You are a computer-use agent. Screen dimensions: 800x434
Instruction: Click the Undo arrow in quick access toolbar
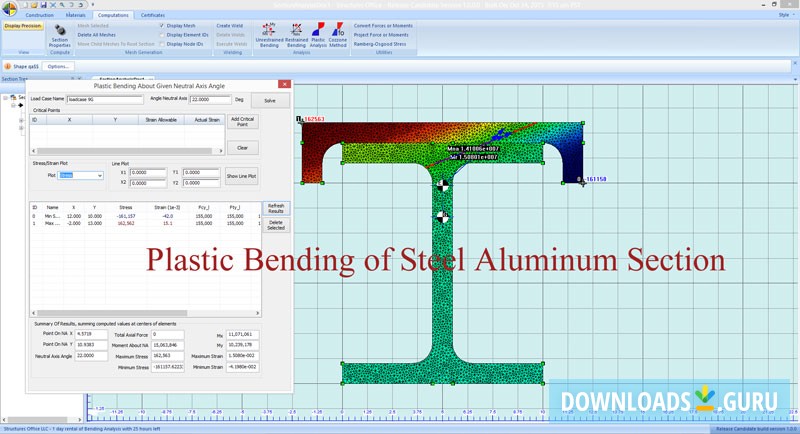(71, 5)
